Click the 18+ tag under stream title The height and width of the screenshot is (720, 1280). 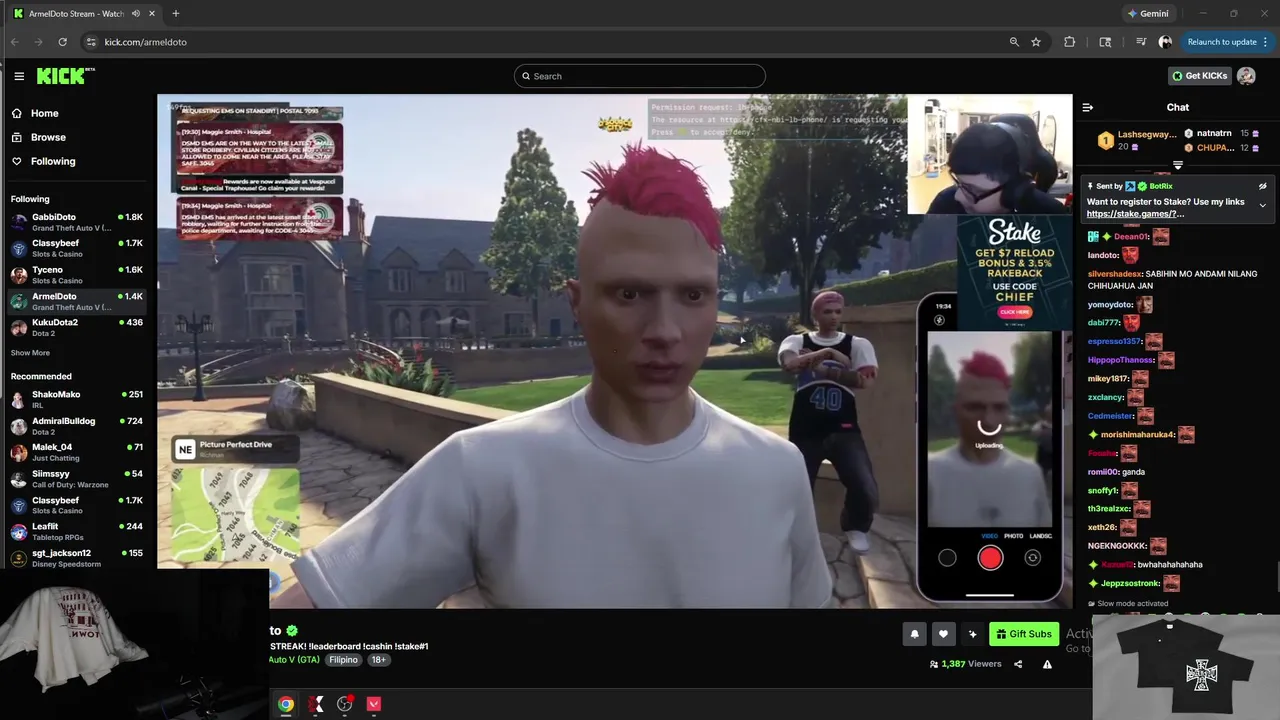378,660
